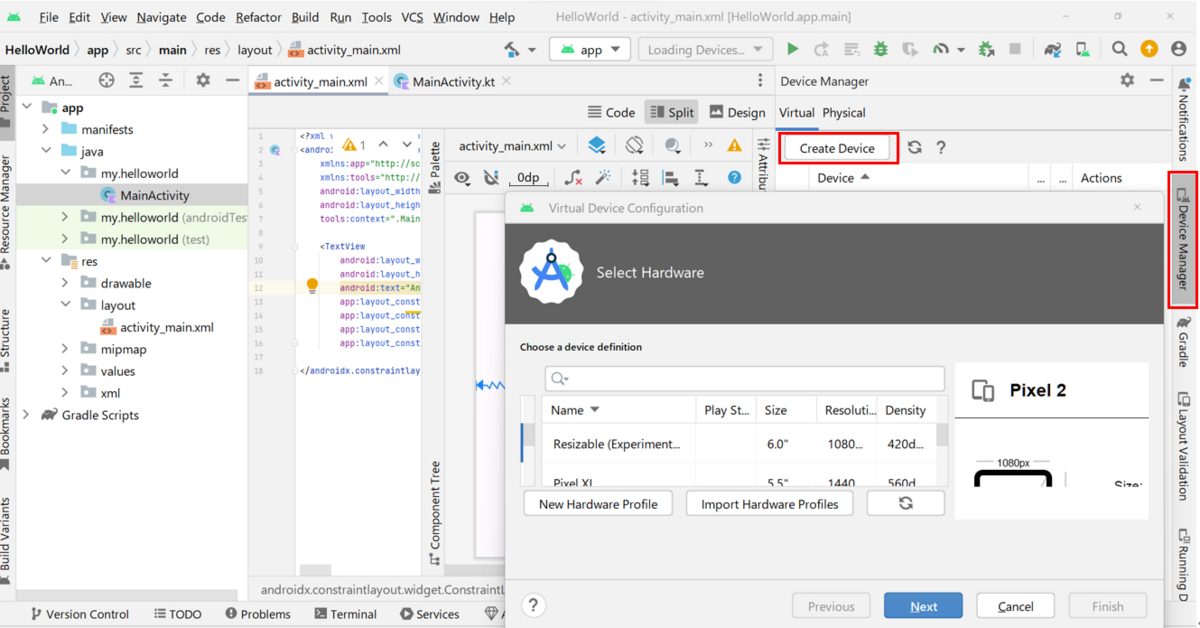Click the Expand All icon in Project panel

click(x=136, y=81)
